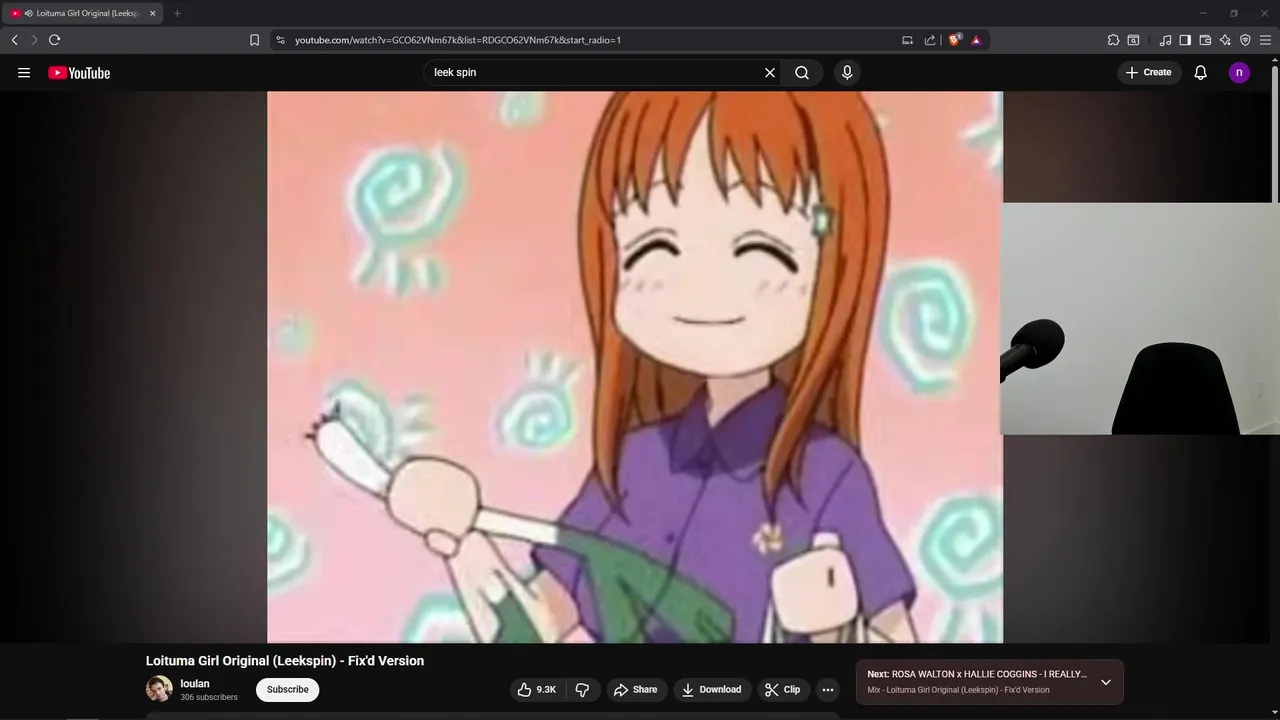Open Brave Rewards triangle icon

click(976, 40)
